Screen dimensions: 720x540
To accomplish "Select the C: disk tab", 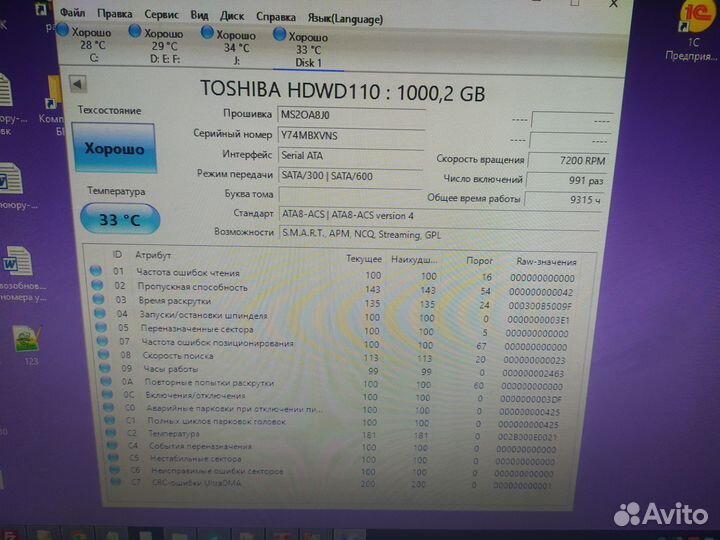I will (x=85, y=44).
